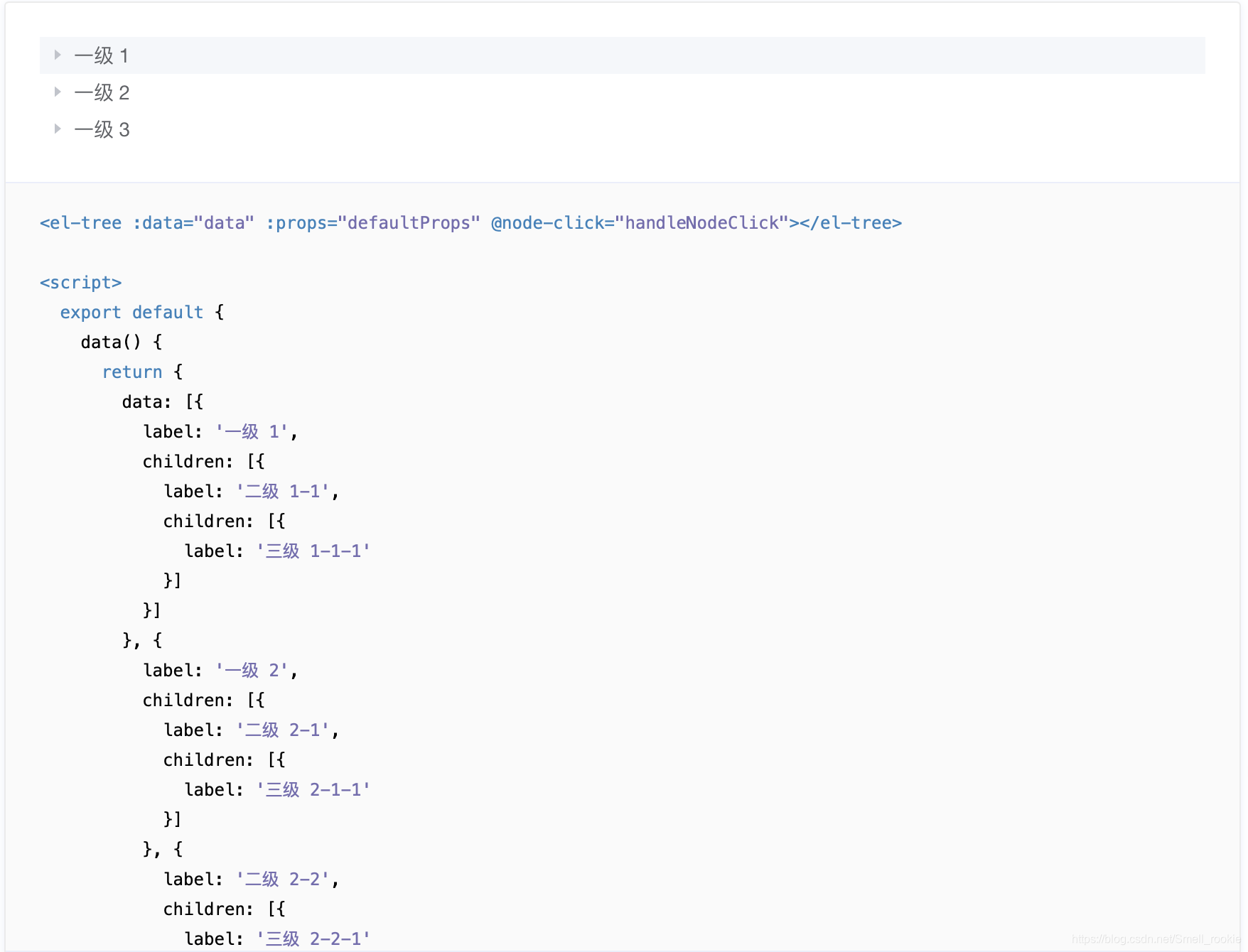Click the label '三级 2-2-1' code line
The image size is (1248, 952).
point(277,939)
